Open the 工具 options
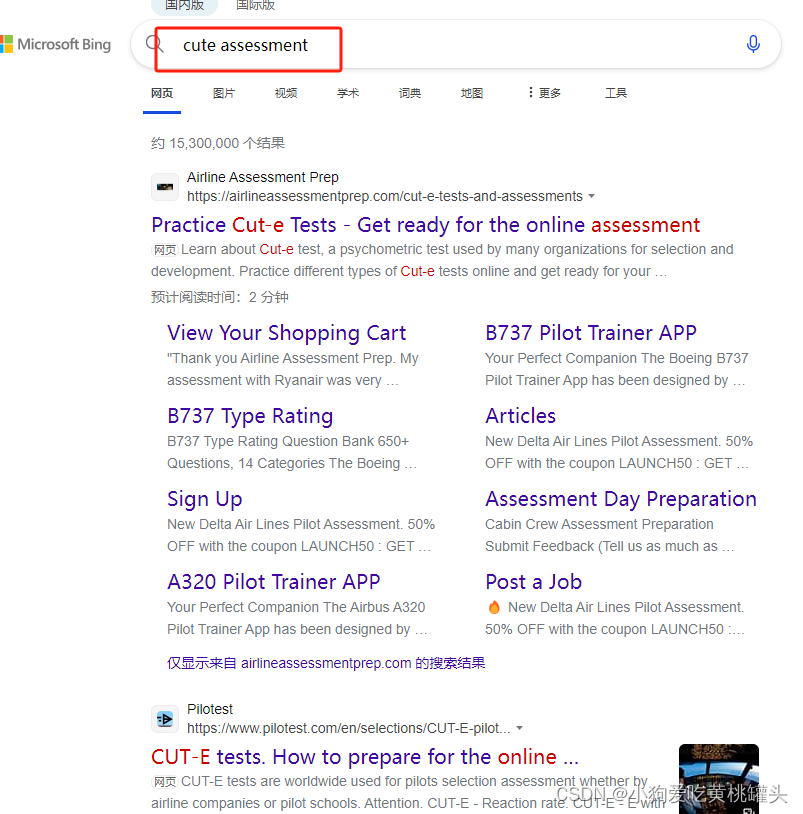The image size is (803, 814). point(616,93)
